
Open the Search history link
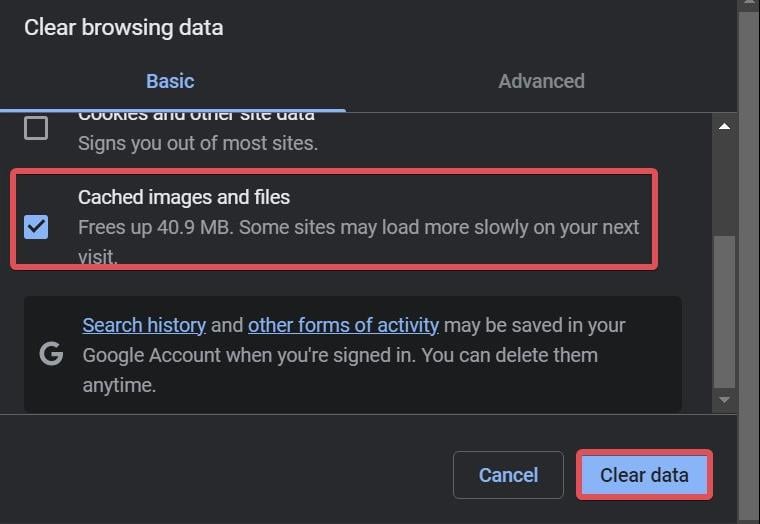[x=144, y=325]
